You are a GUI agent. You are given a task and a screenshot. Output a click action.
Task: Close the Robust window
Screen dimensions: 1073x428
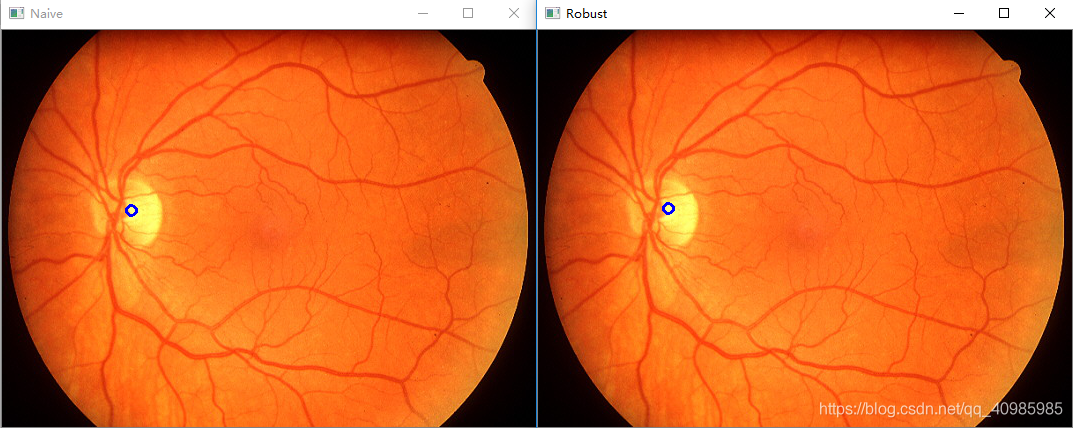tap(1050, 13)
